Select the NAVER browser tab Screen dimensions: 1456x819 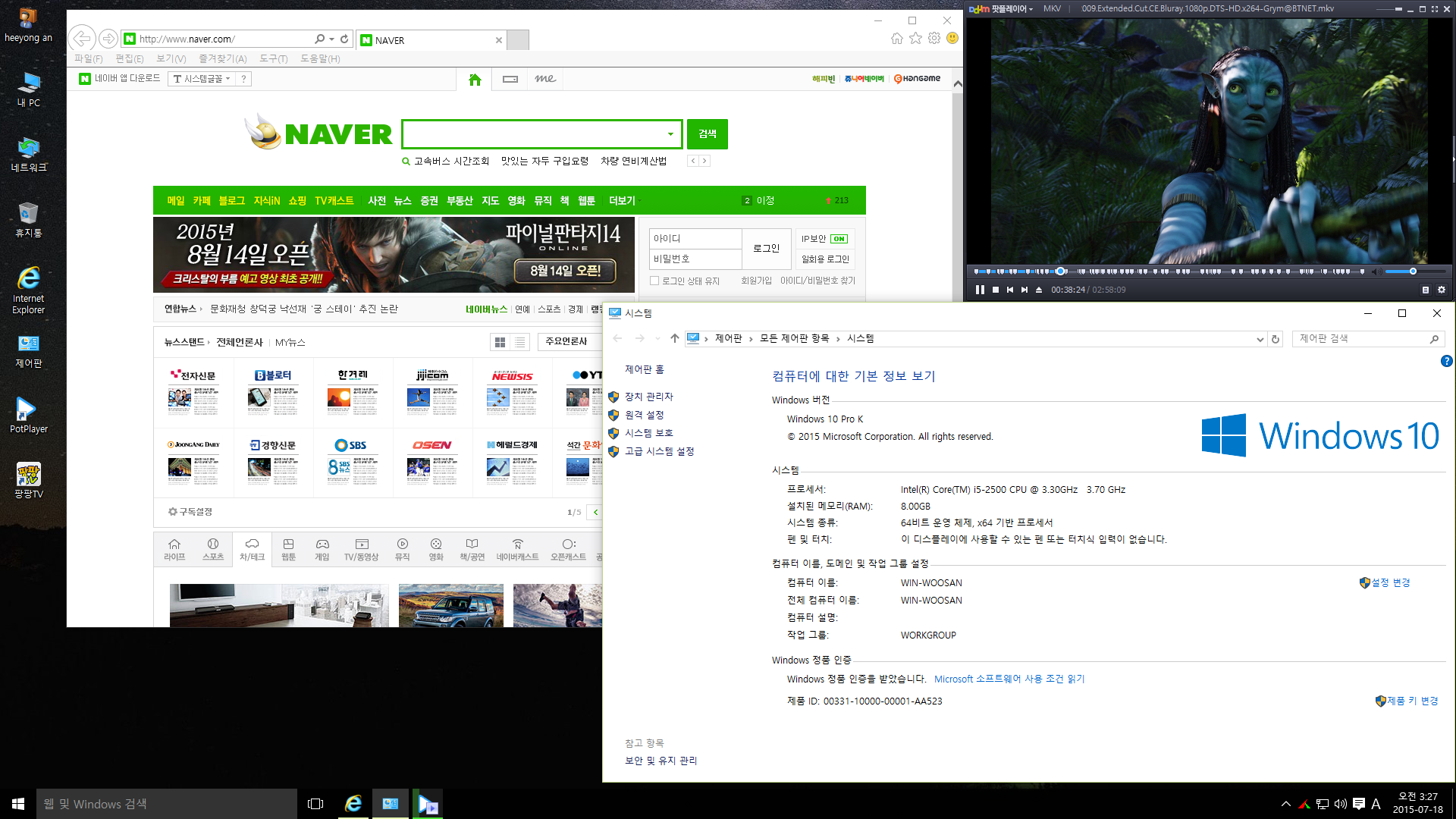[x=431, y=40]
